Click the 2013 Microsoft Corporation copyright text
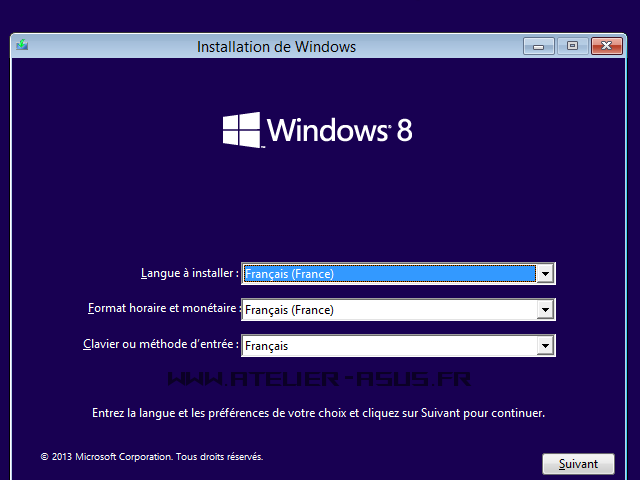Image resolution: width=640 pixels, height=480 pixels. coord(152,457)
